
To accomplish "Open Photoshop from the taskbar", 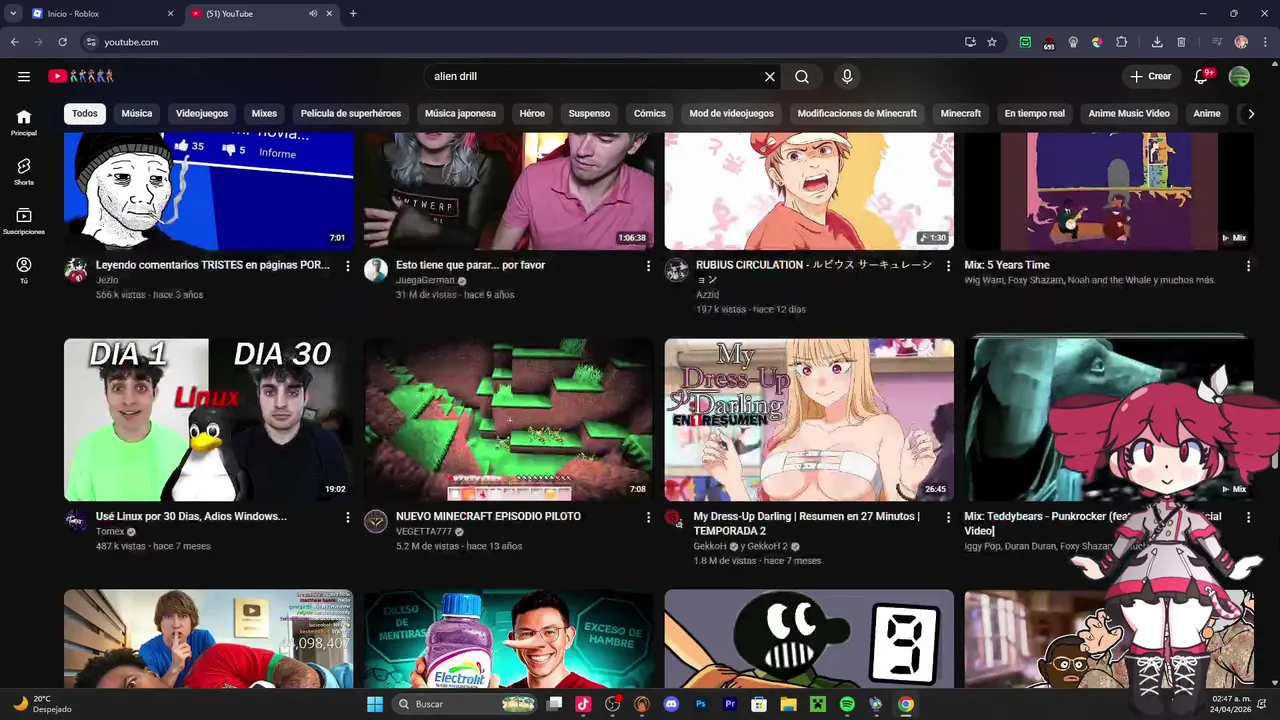I will [701, 704].
